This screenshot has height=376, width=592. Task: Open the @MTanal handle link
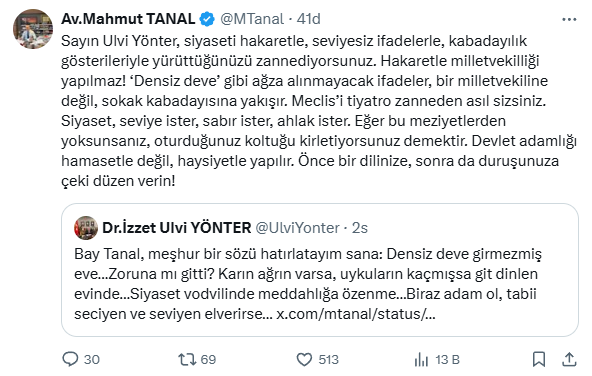pyautogui.click(x=252, y=19)
